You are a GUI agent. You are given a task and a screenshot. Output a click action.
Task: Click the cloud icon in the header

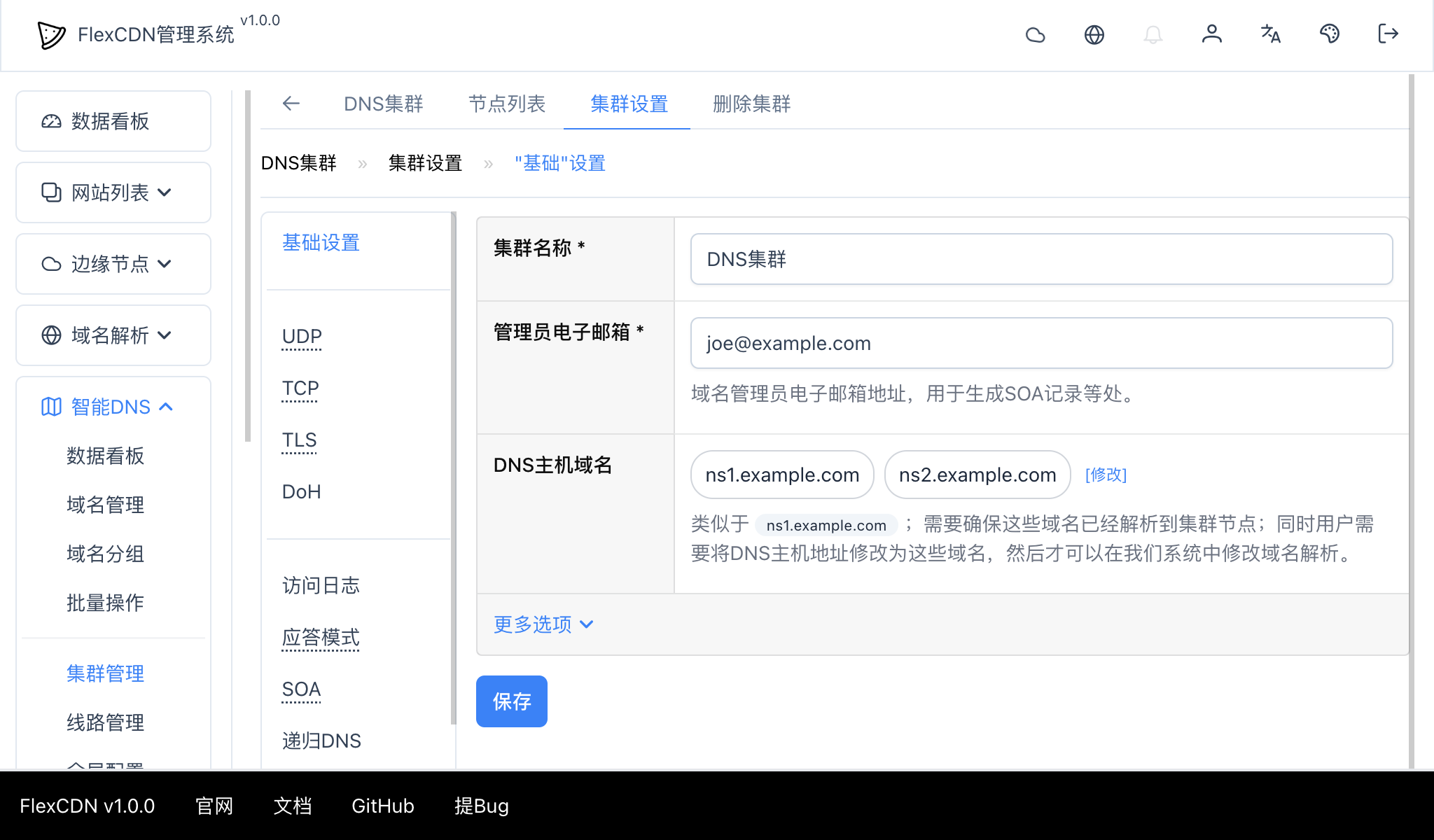point(1036,34)
